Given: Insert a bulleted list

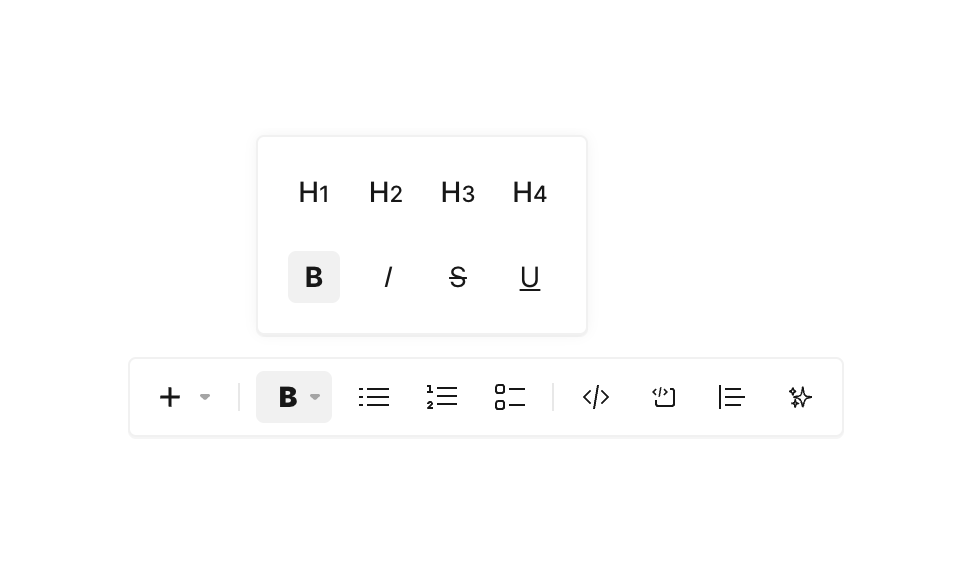Looking at the screenshot, I should [x=374, y=397].
